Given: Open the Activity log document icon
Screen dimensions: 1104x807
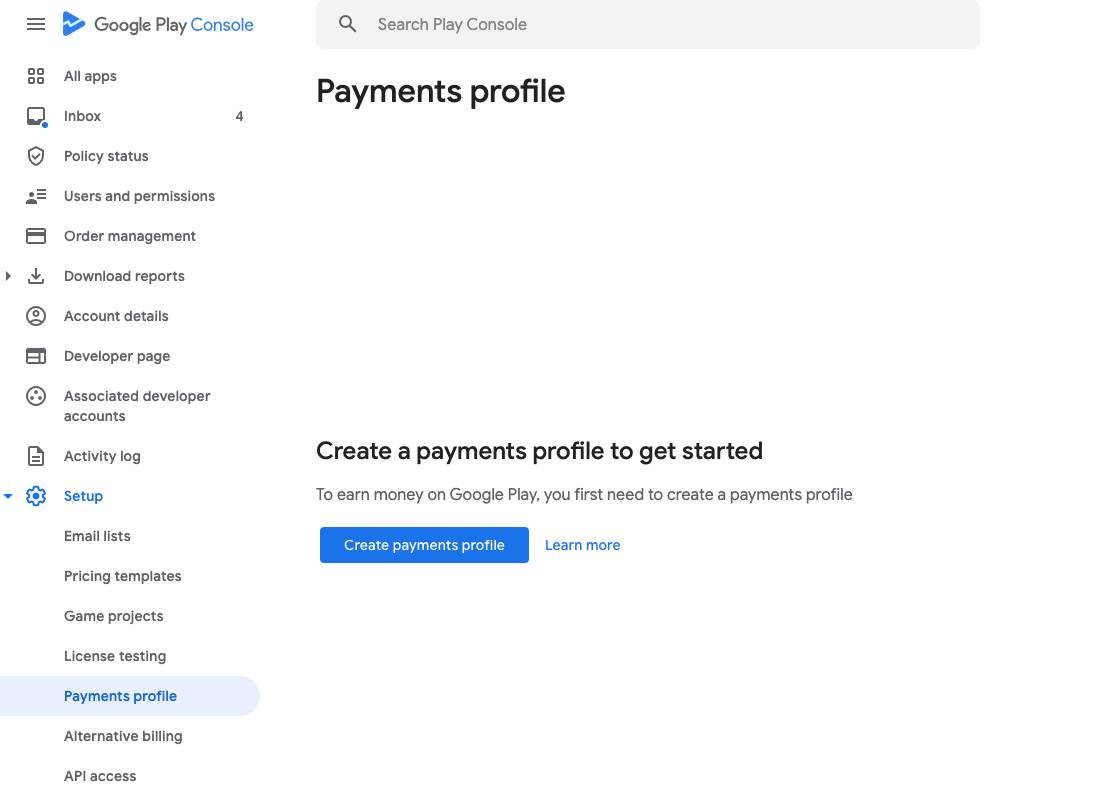Looking at the screenshot, I should pyautogui.click(x=36, y=456).
